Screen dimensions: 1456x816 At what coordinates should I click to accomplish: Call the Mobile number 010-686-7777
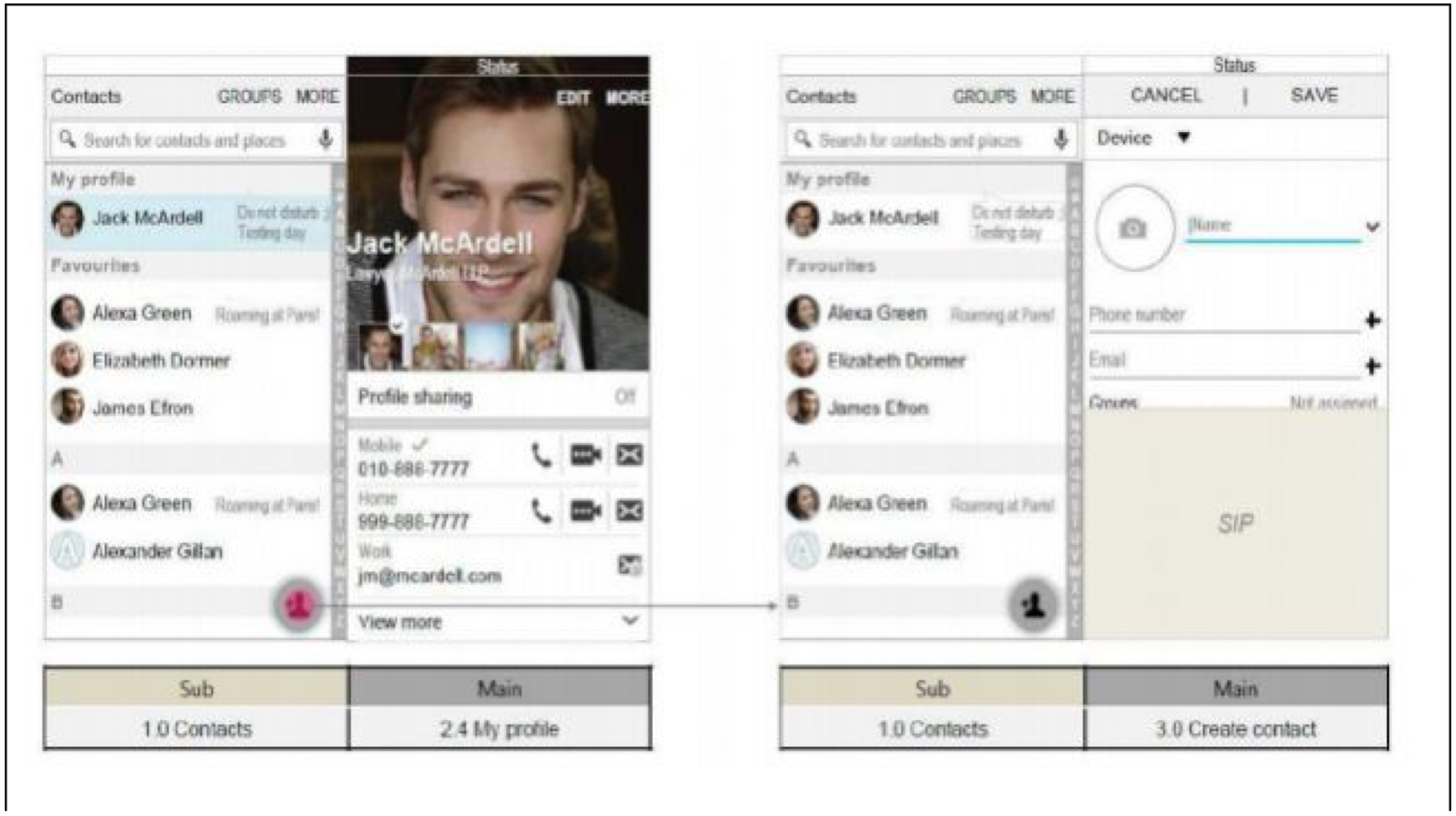point(541,456)
